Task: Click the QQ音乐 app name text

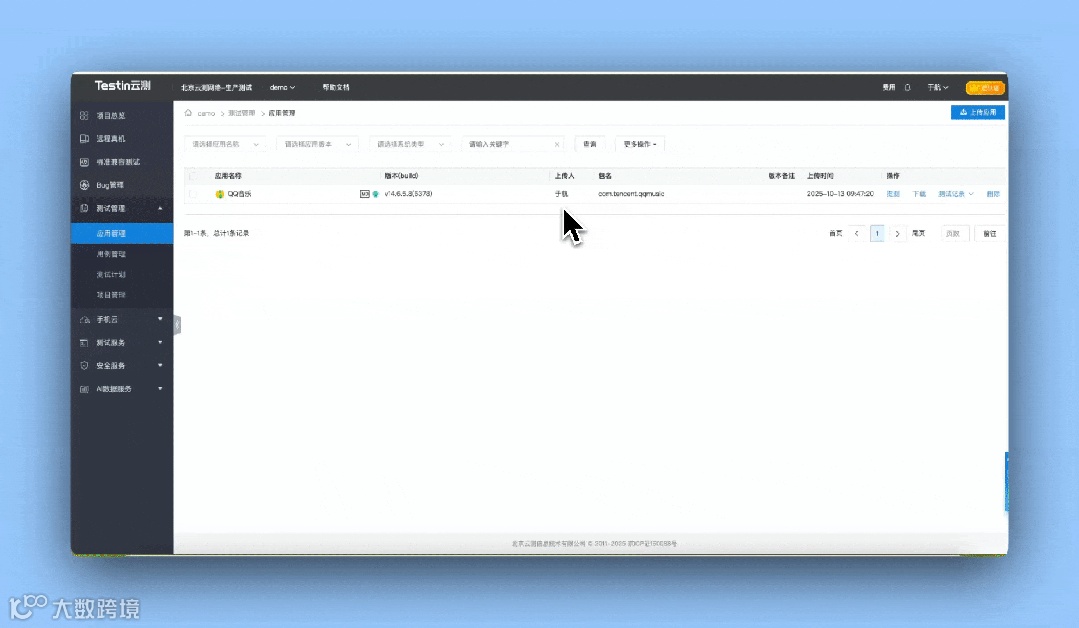Action: (239, 194)
